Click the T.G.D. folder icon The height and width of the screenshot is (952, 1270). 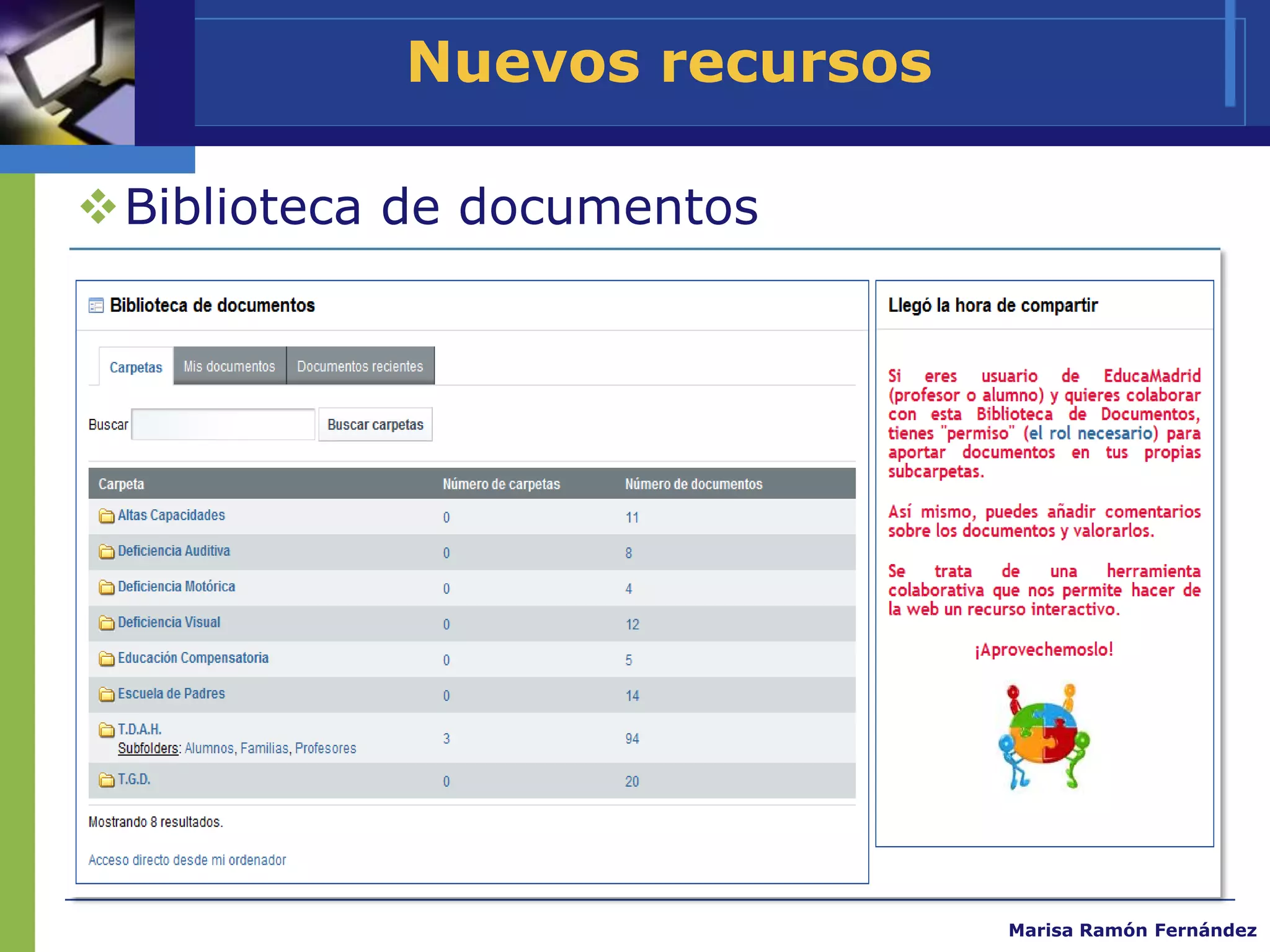[x=107, y=780]
